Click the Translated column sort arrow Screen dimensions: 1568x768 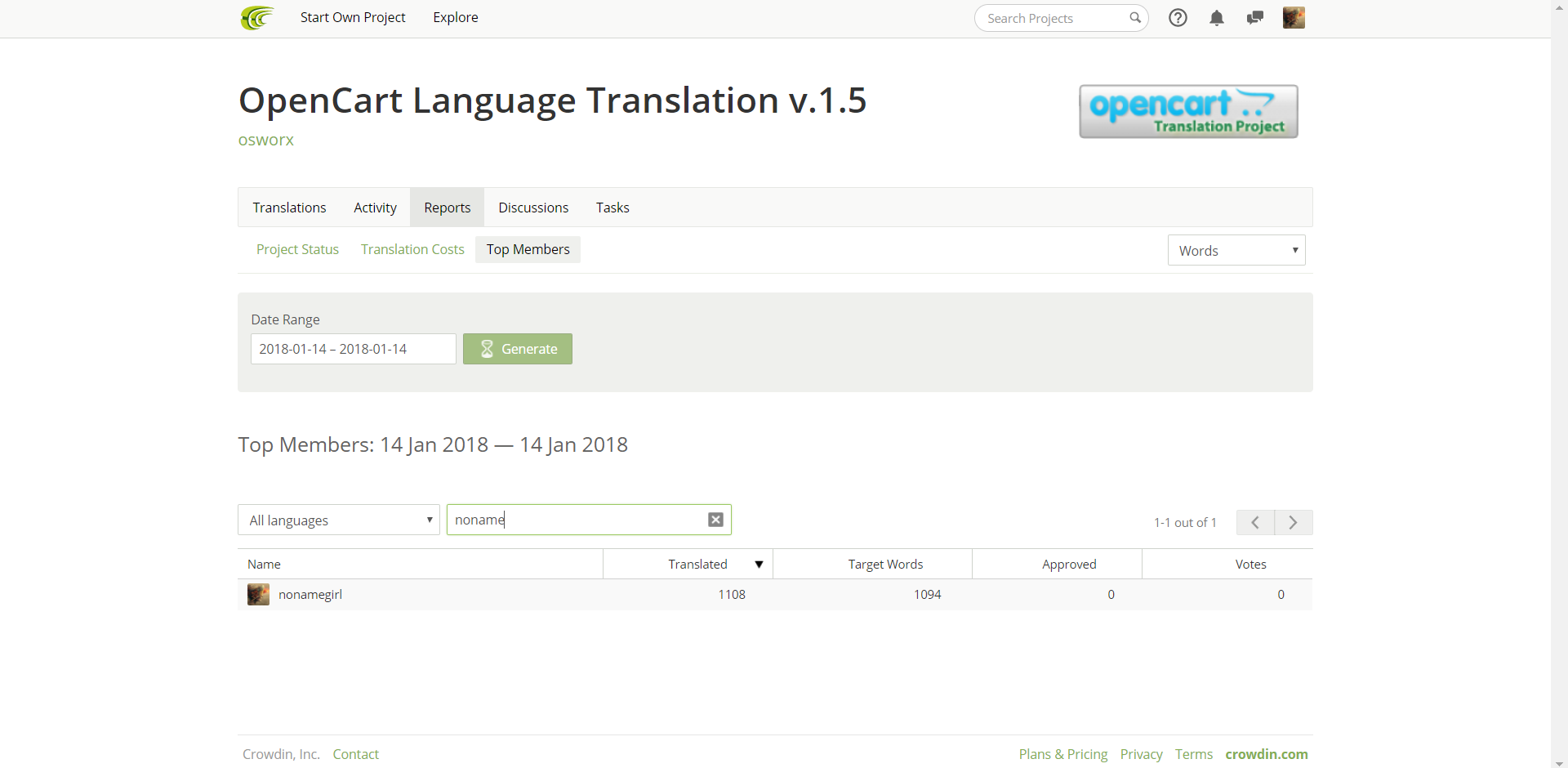pos(759,565)
